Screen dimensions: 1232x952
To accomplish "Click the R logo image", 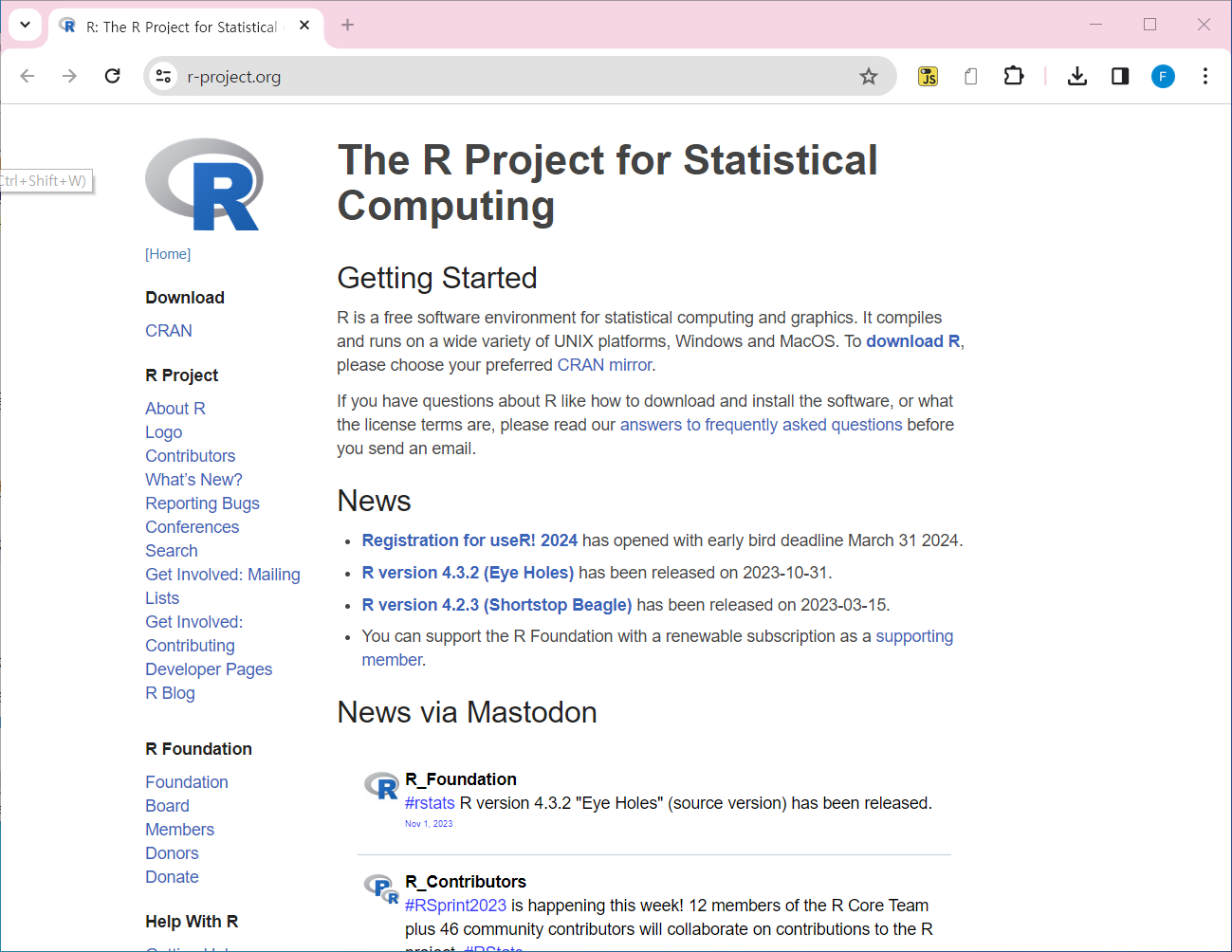I will click(x=204, y=184).
